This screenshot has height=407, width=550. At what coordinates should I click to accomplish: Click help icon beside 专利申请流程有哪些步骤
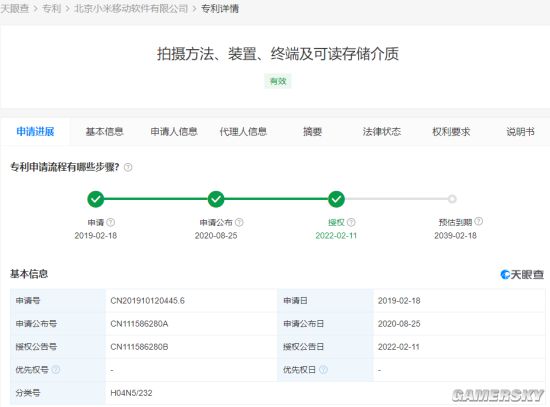[128, 167]
